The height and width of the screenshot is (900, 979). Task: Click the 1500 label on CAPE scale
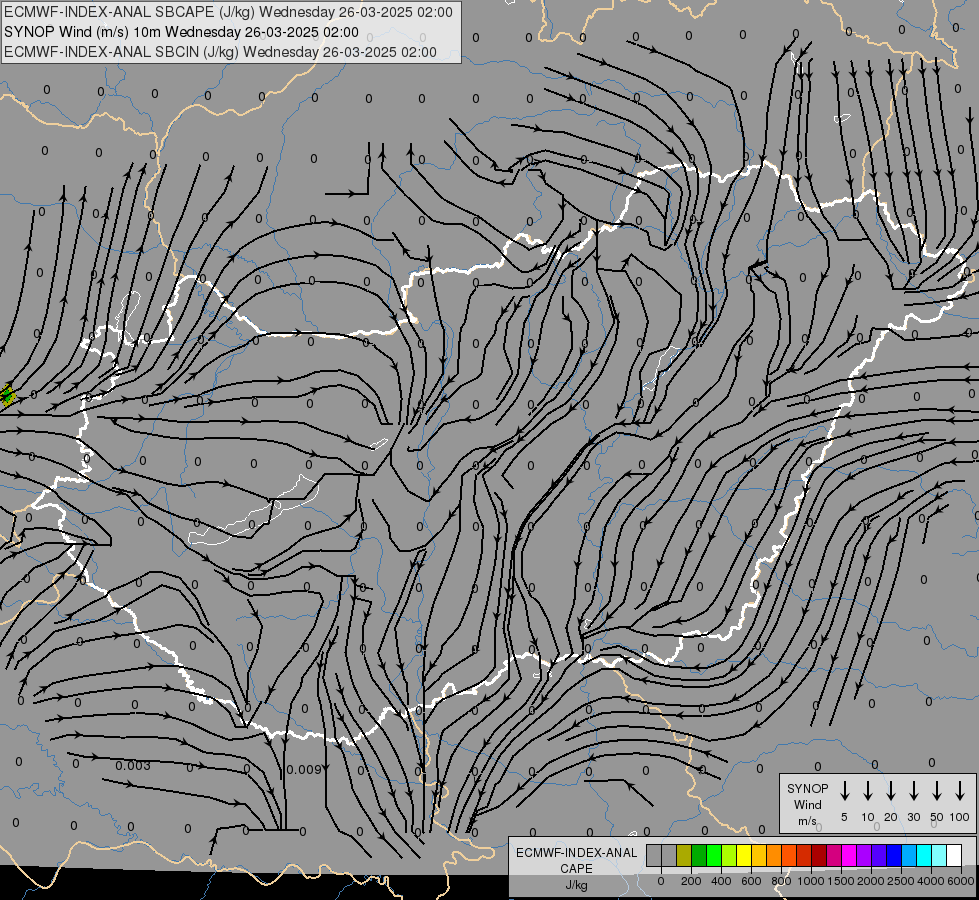[x=840, y=881]
